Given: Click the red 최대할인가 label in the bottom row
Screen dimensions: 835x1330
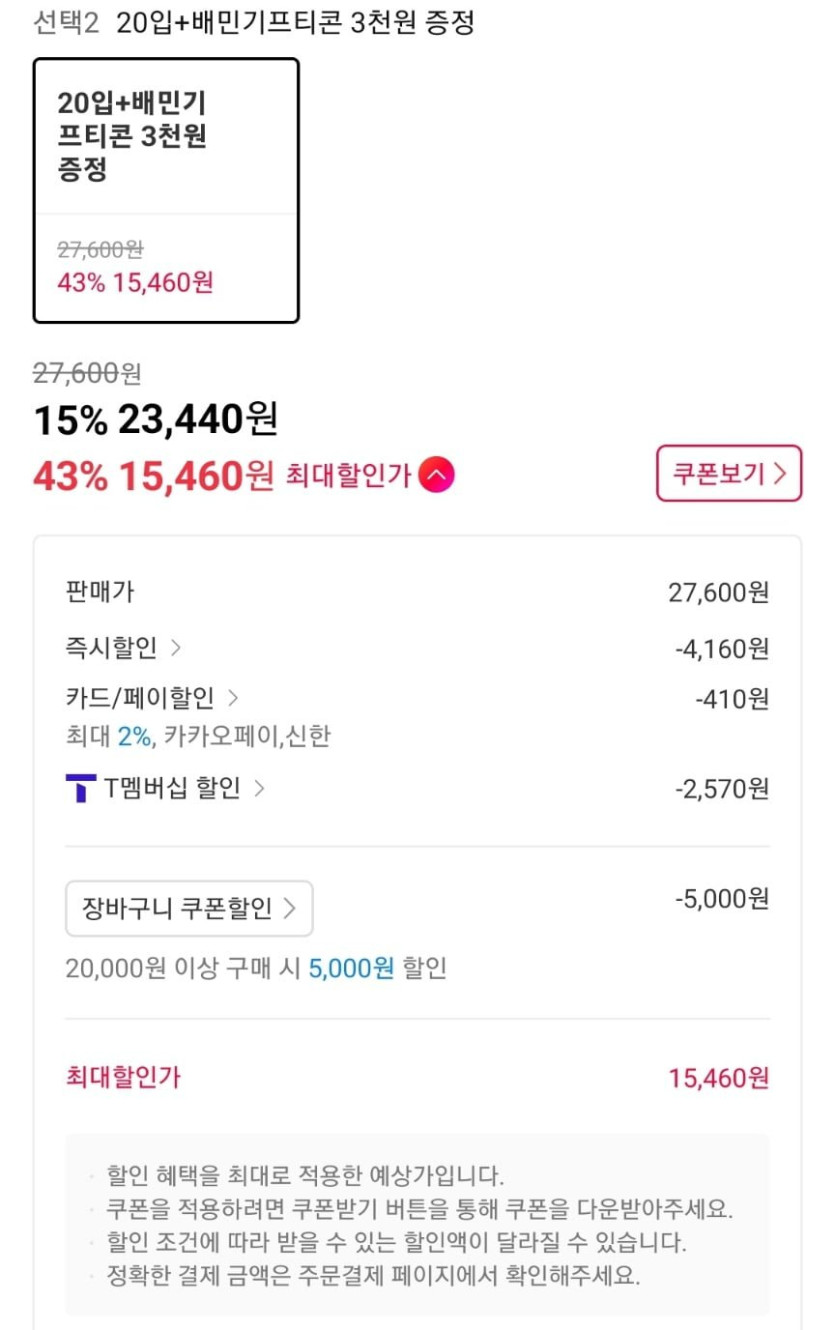Looking at the screenshot, I should click(123, 1077).
